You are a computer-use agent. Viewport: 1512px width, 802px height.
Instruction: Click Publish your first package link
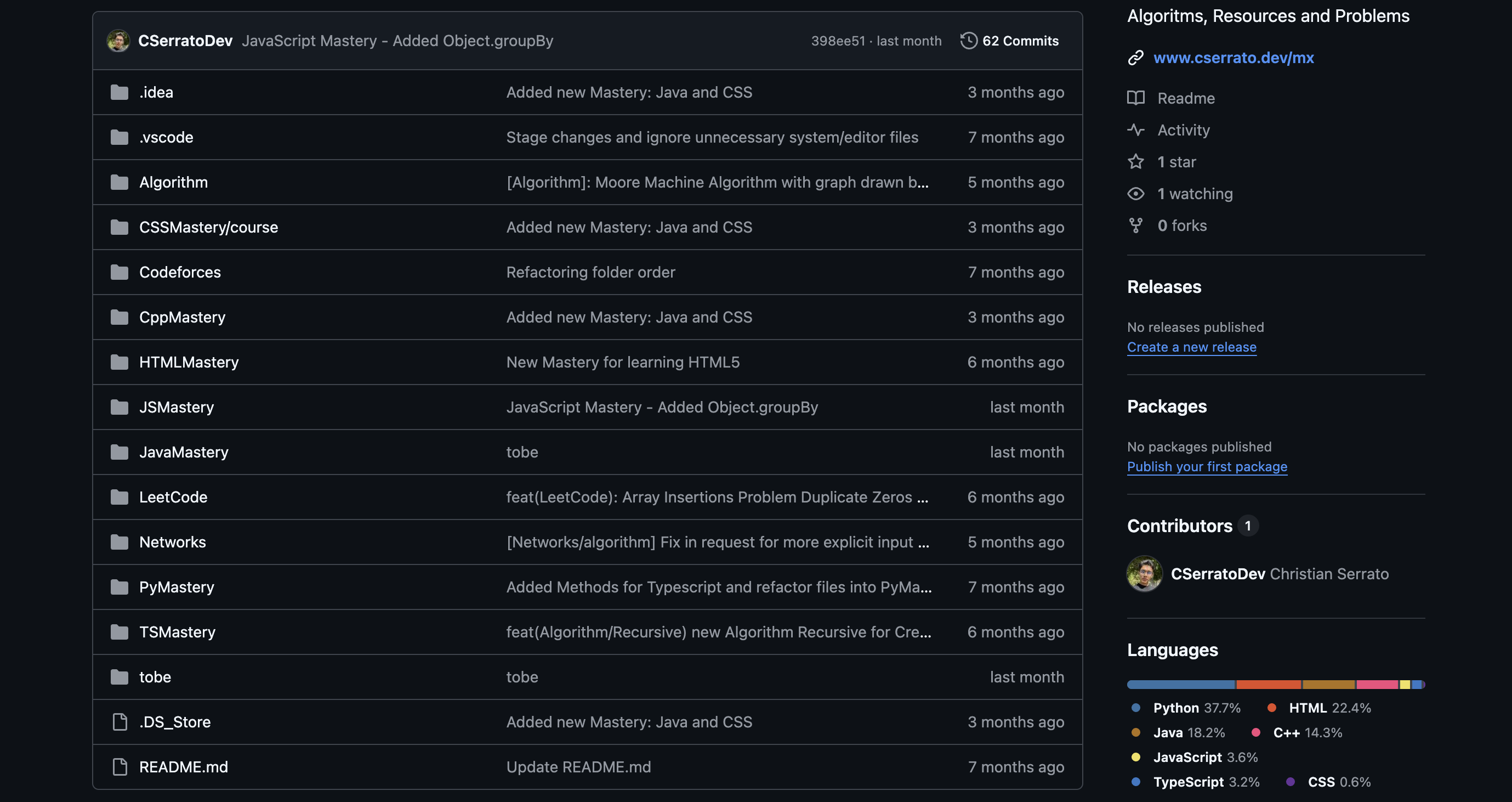tap(1207, 466)
